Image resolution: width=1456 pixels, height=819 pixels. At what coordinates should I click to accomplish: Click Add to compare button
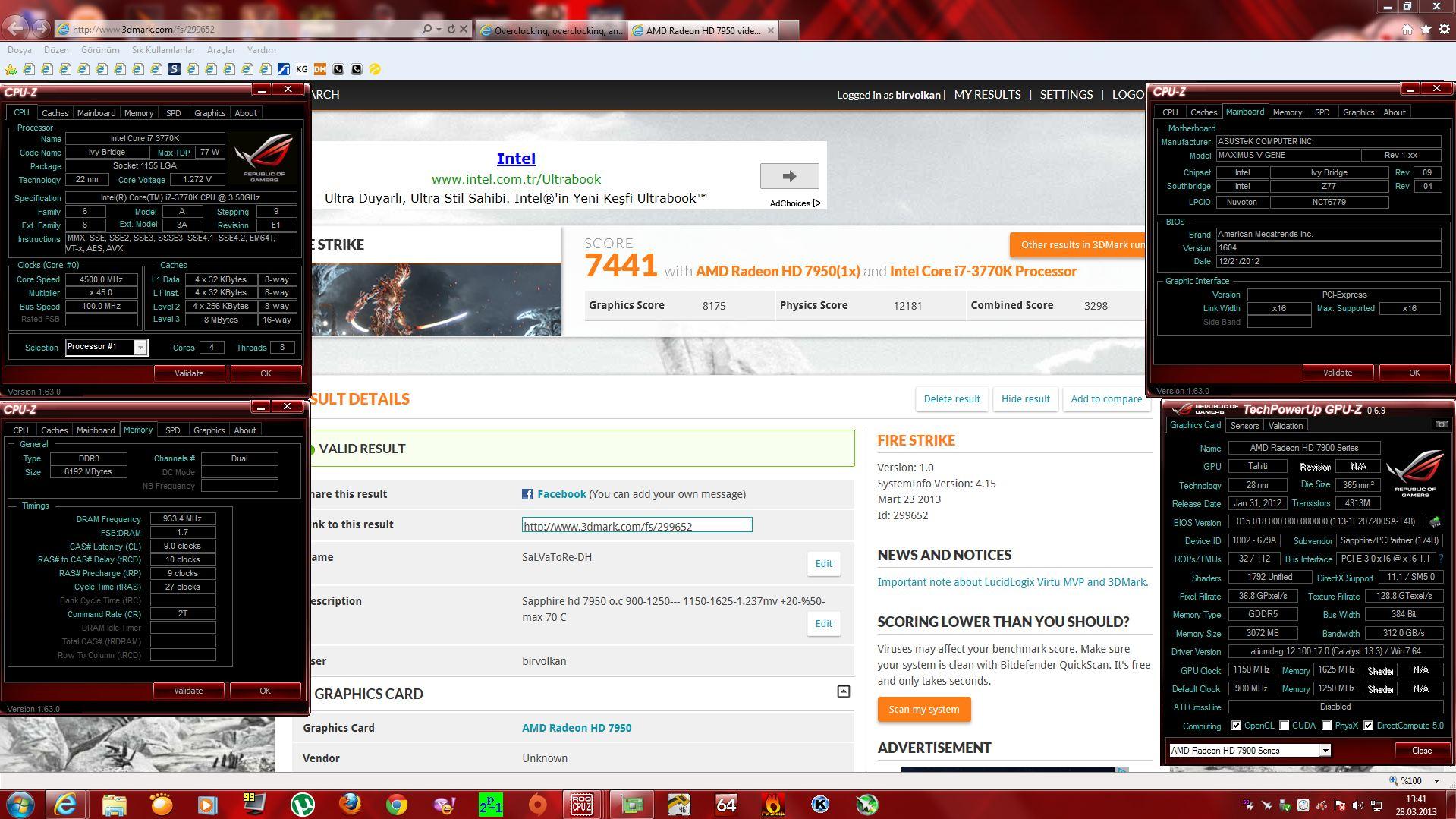(1105, 399)
